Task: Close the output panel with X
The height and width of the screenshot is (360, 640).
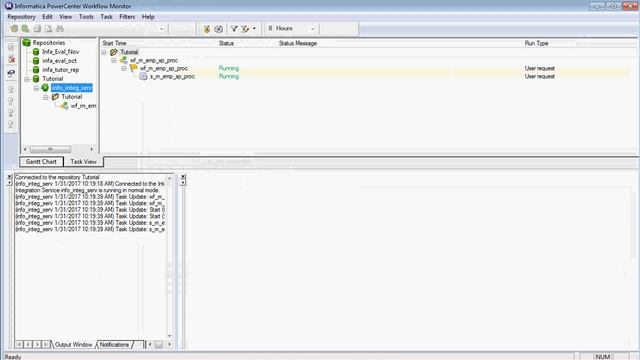Action: [10, 177]
